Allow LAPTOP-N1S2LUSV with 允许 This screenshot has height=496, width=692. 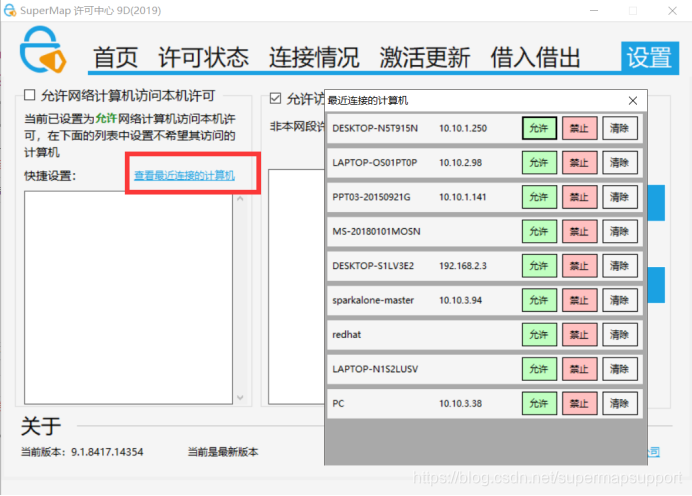pyautogui.click(x=539, y=369)
